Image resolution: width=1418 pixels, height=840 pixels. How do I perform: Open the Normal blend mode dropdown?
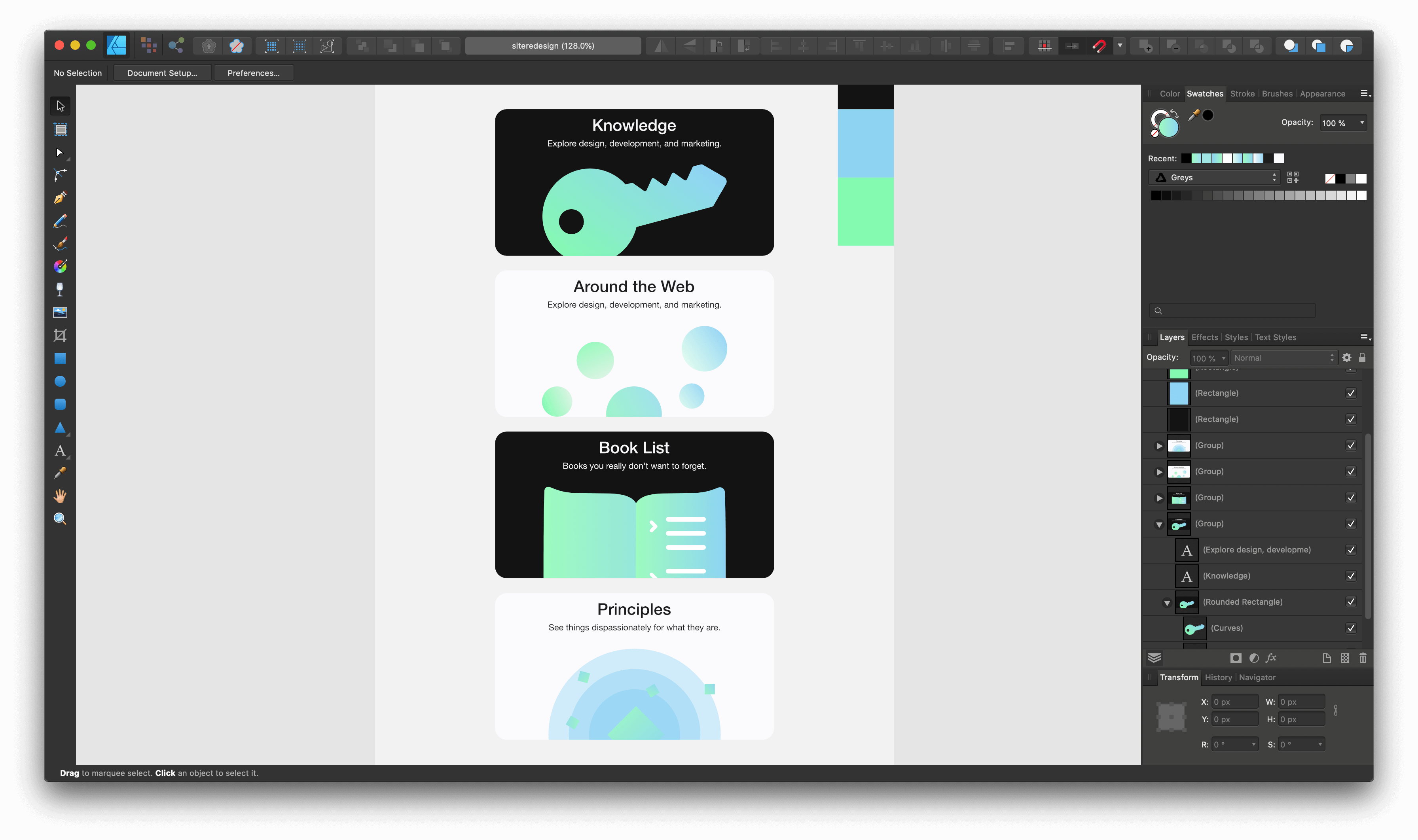point(1282,357)
